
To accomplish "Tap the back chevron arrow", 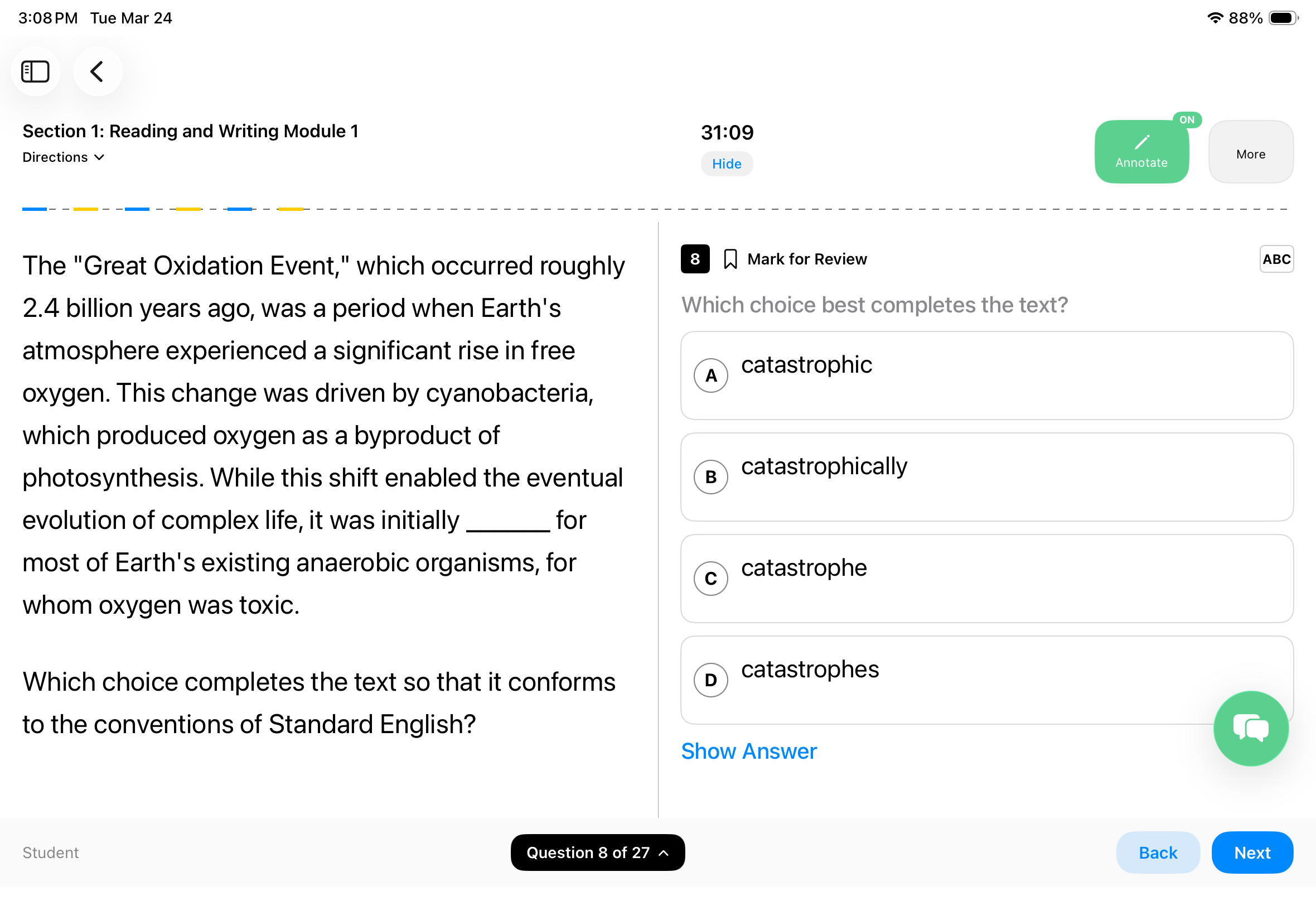I will (x=98, y=71).
